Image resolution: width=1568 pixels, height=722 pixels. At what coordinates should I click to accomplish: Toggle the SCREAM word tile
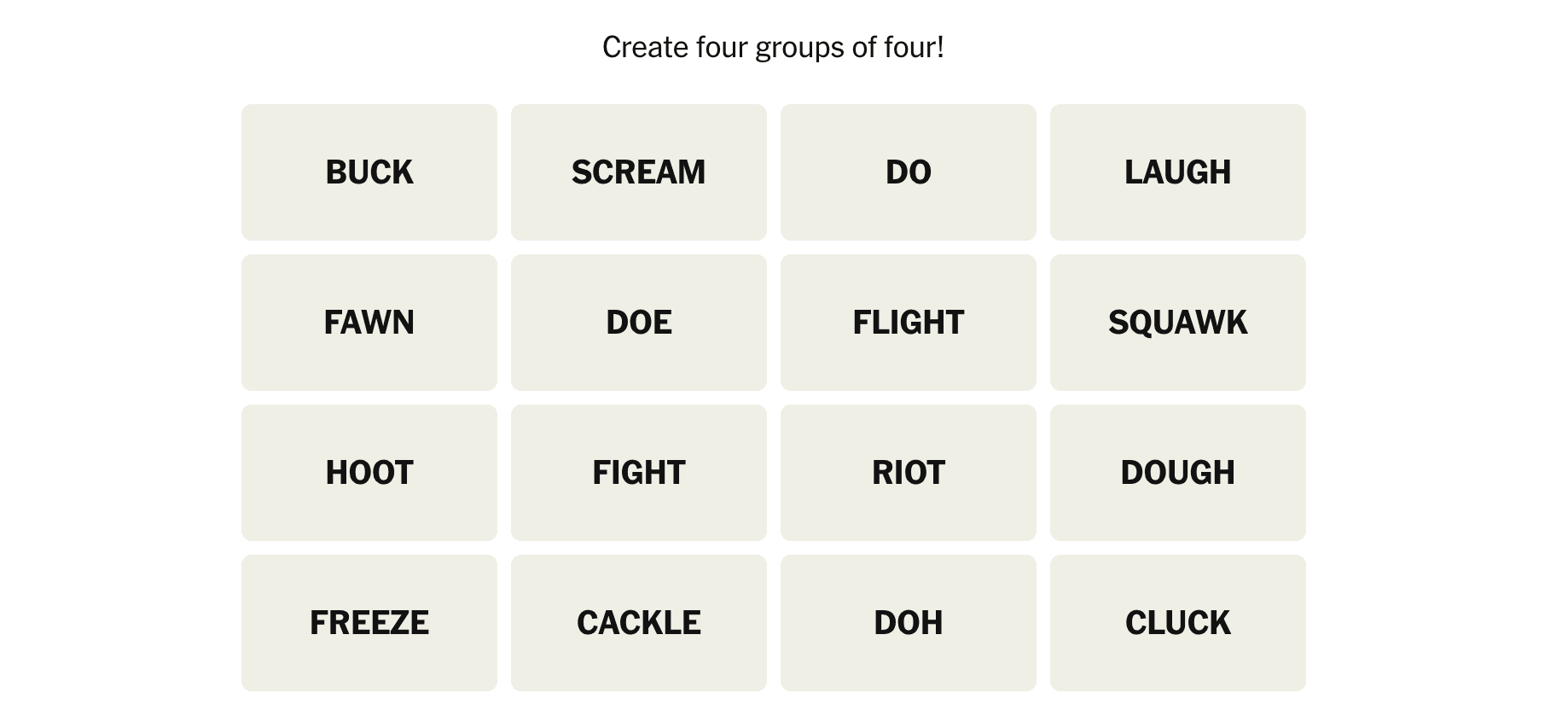coord(638,172)
